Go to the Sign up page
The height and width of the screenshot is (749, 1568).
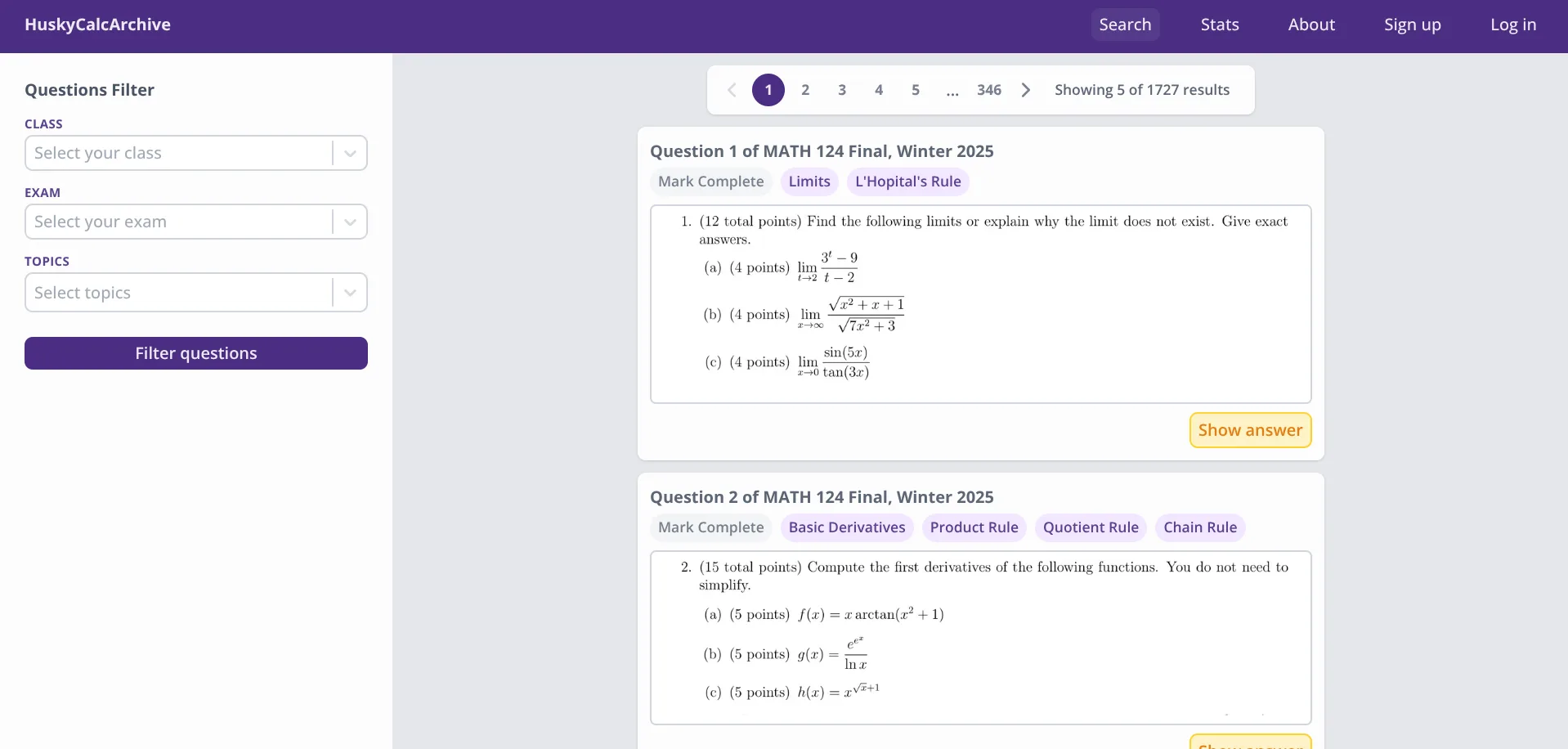1413,25
